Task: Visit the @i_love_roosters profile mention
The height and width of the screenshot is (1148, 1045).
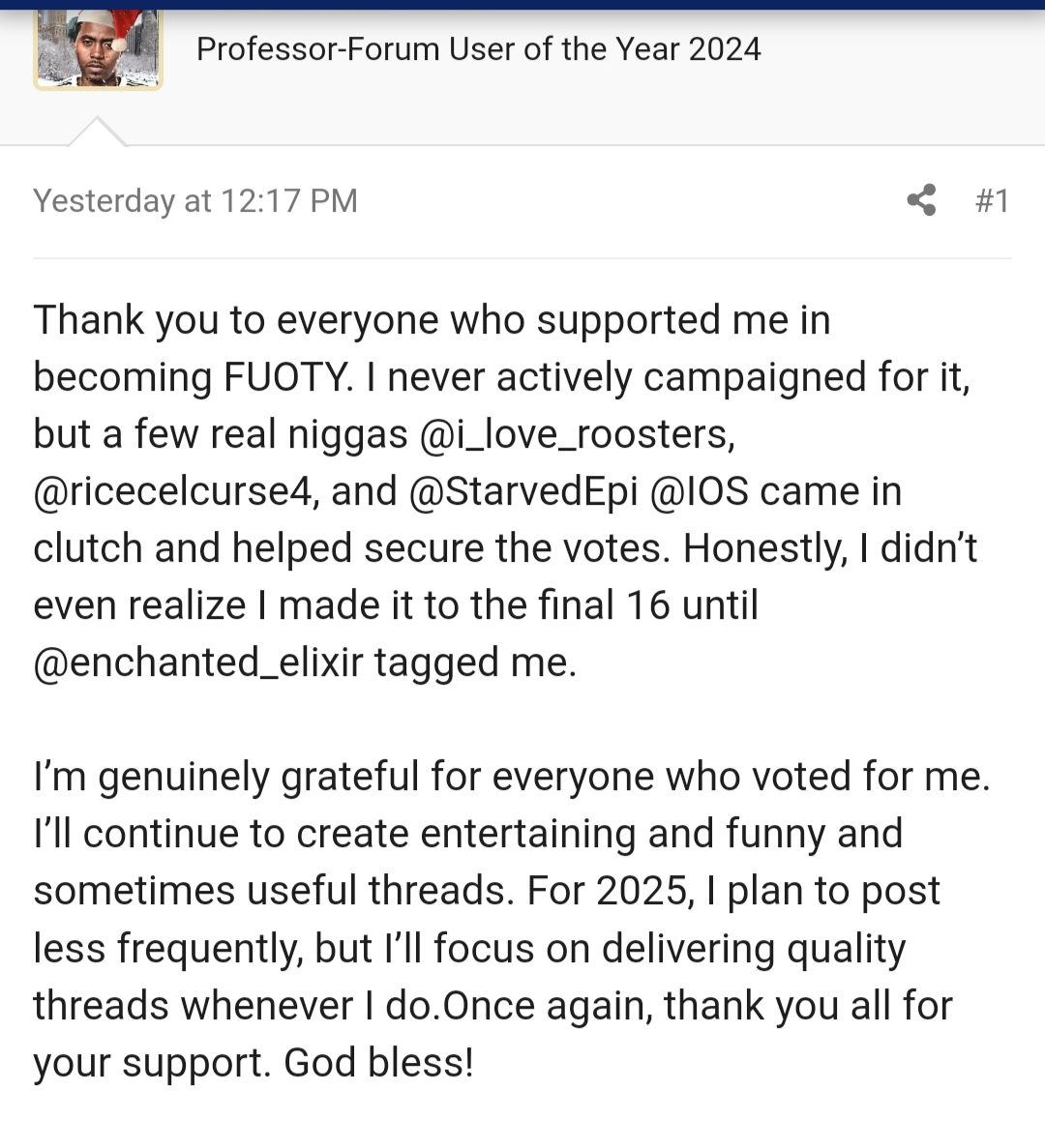Action: pos(577,434)
